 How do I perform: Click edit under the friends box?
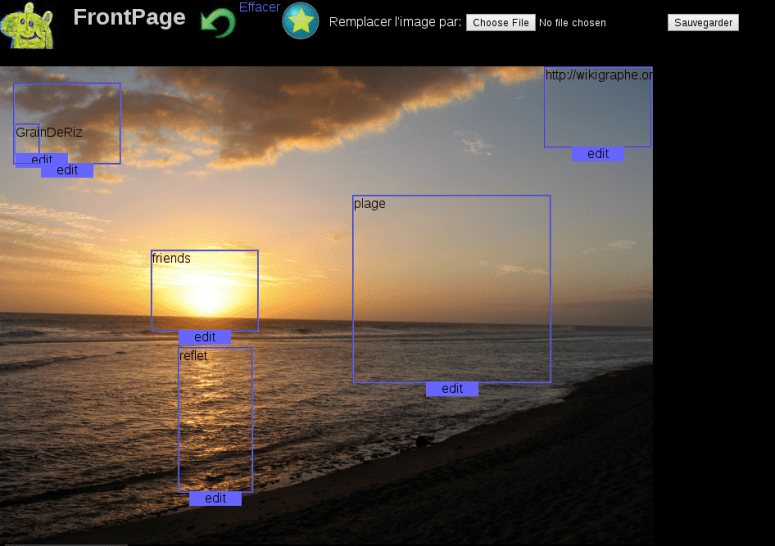205,337
